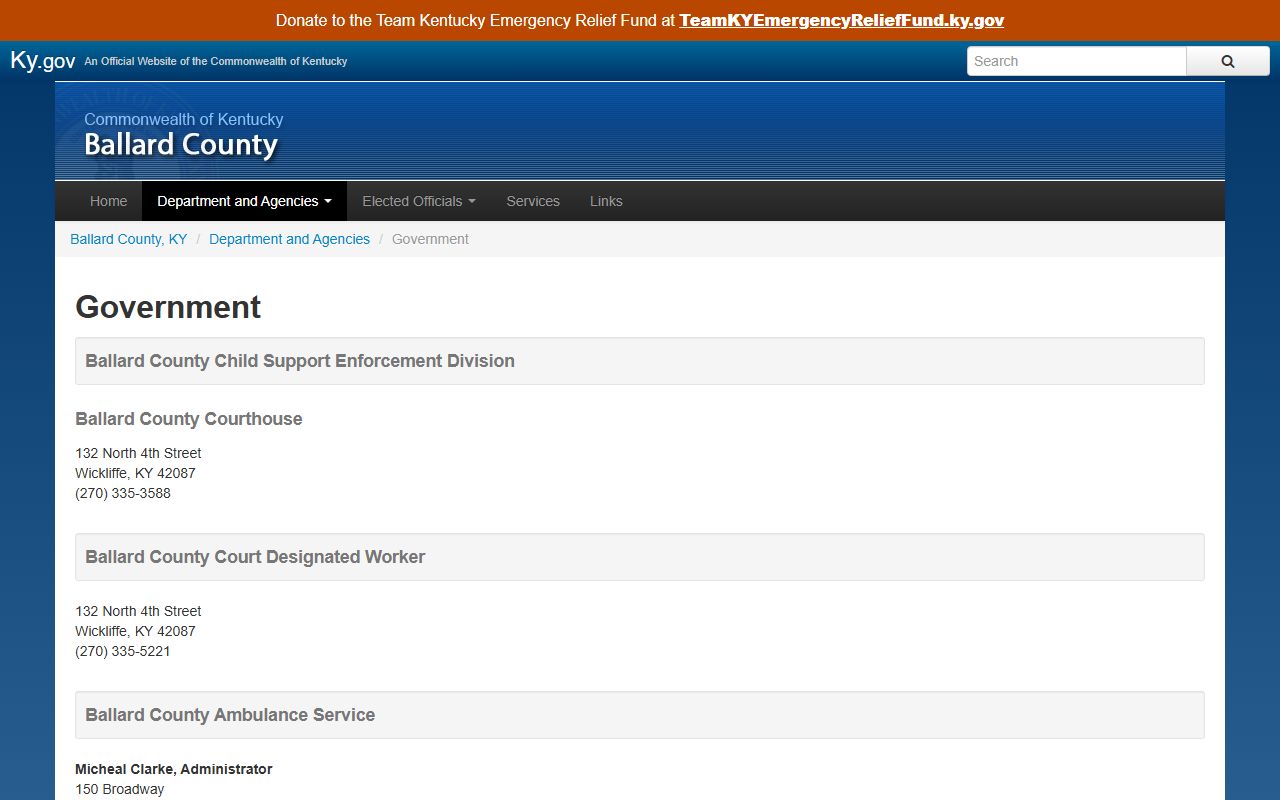Go to Ky.gov logo link
The height and width of the screenshot is (800, 1280).
pos(43,60)
